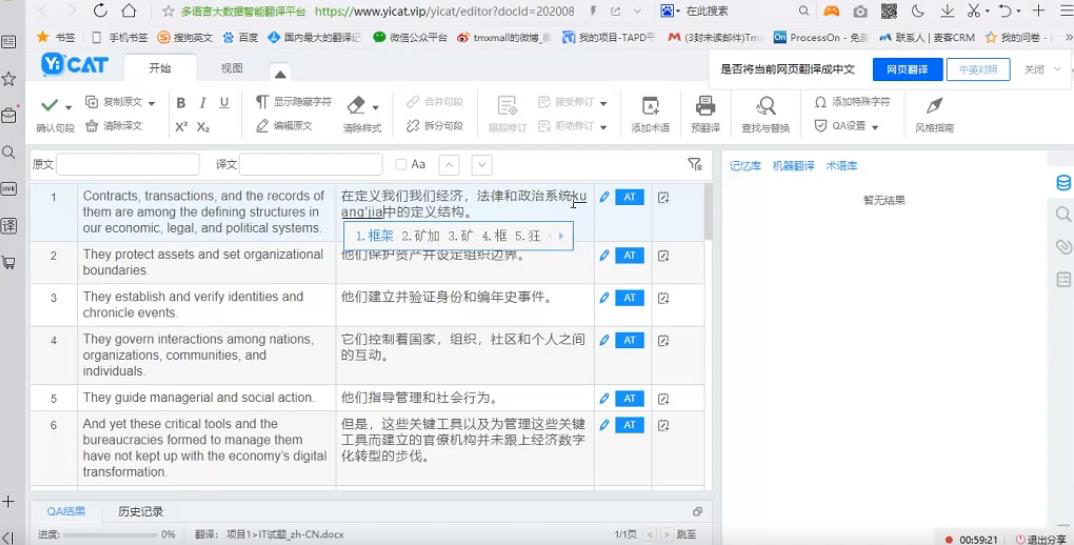The image size is (1074, 545).
Task: Switch to the 机器翻译 tab
Action: [x=793, y=166]
